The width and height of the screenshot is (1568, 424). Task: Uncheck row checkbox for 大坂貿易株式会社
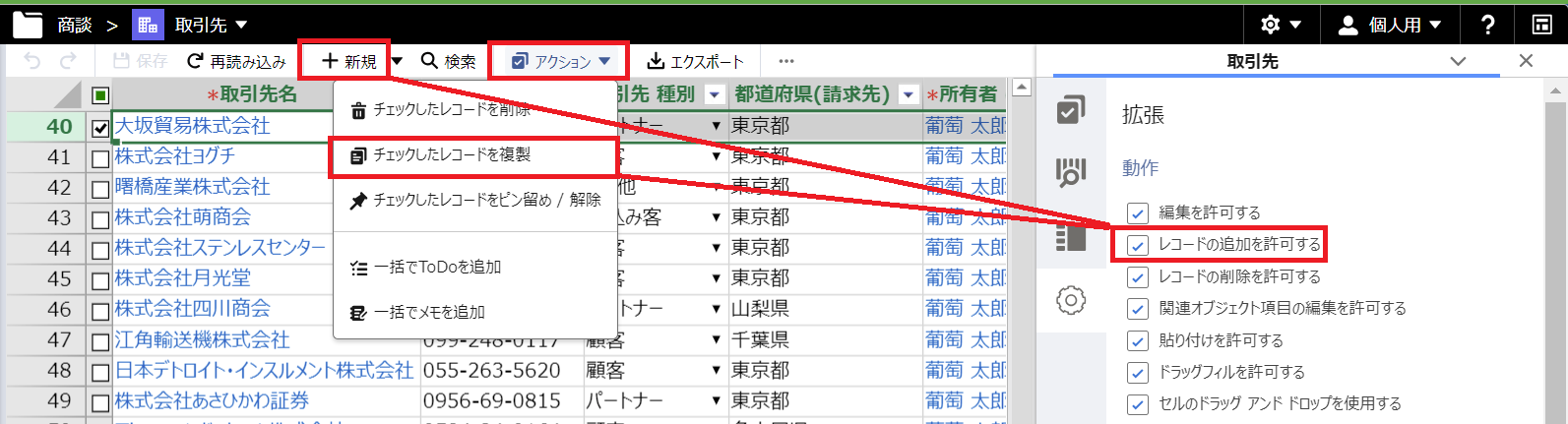pos(99,128)
